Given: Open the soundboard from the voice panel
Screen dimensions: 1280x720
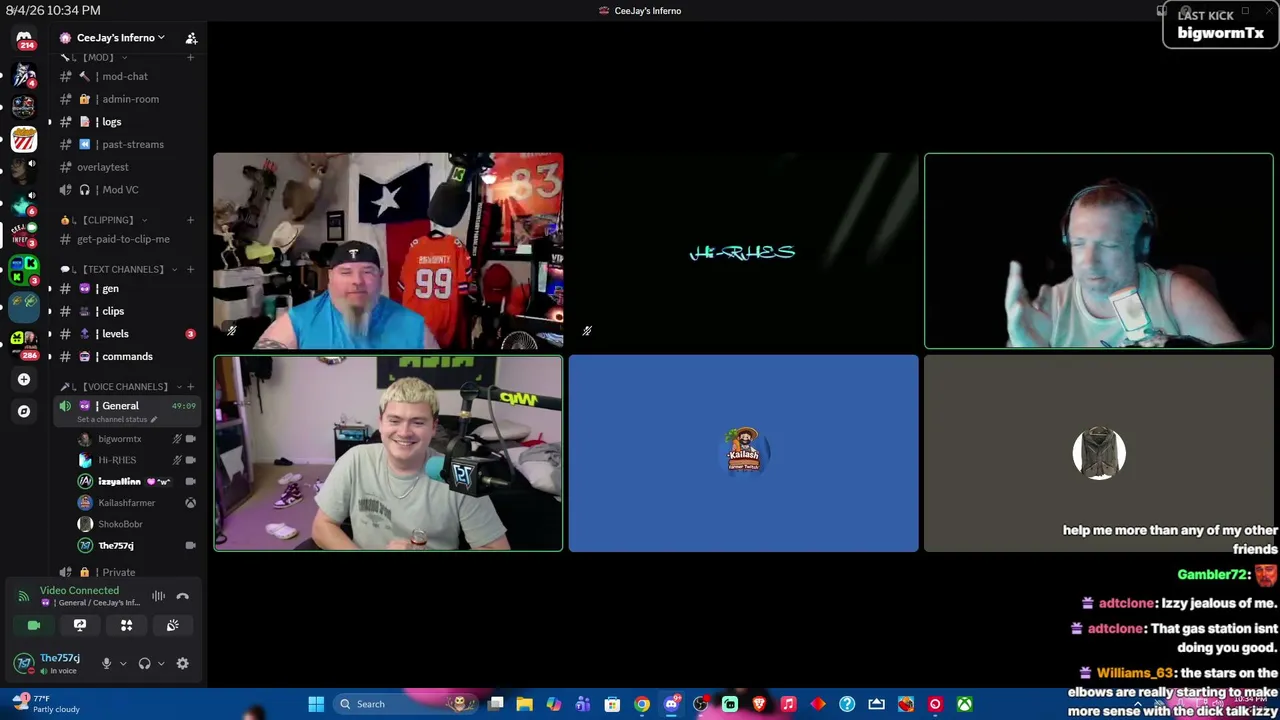Looking at the screenshot, I should pos(172,625).
